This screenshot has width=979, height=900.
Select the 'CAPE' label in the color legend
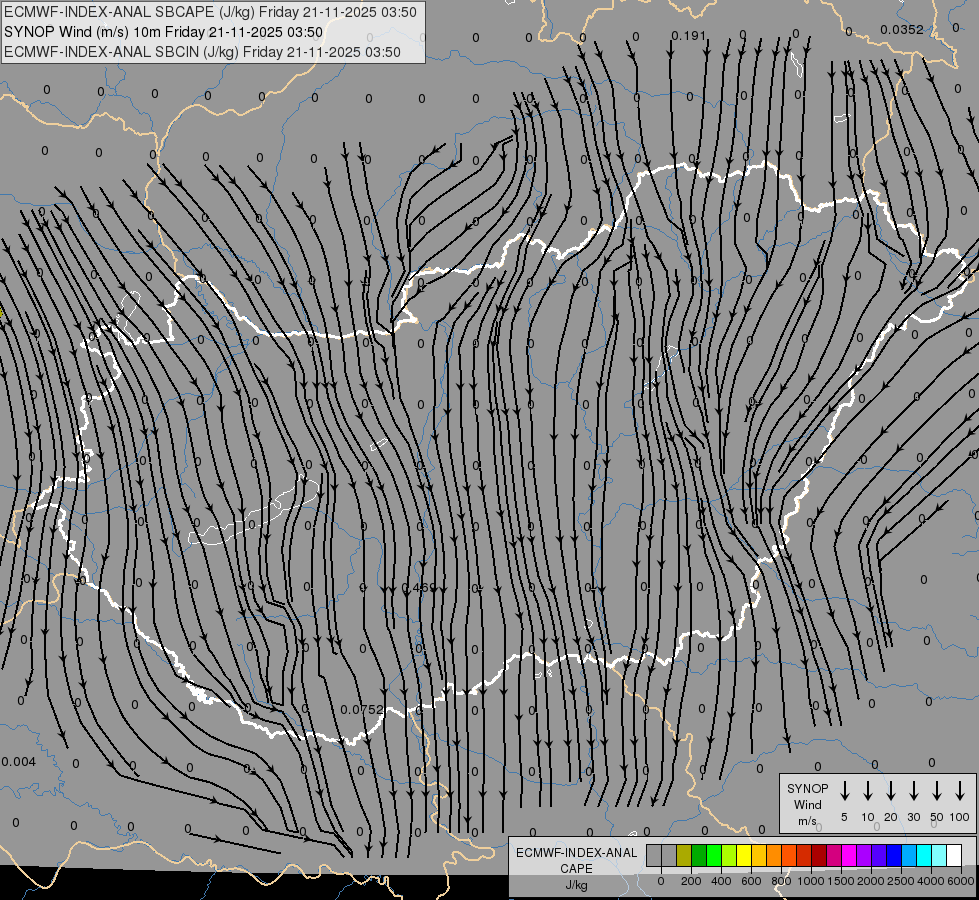coord(576,869)
